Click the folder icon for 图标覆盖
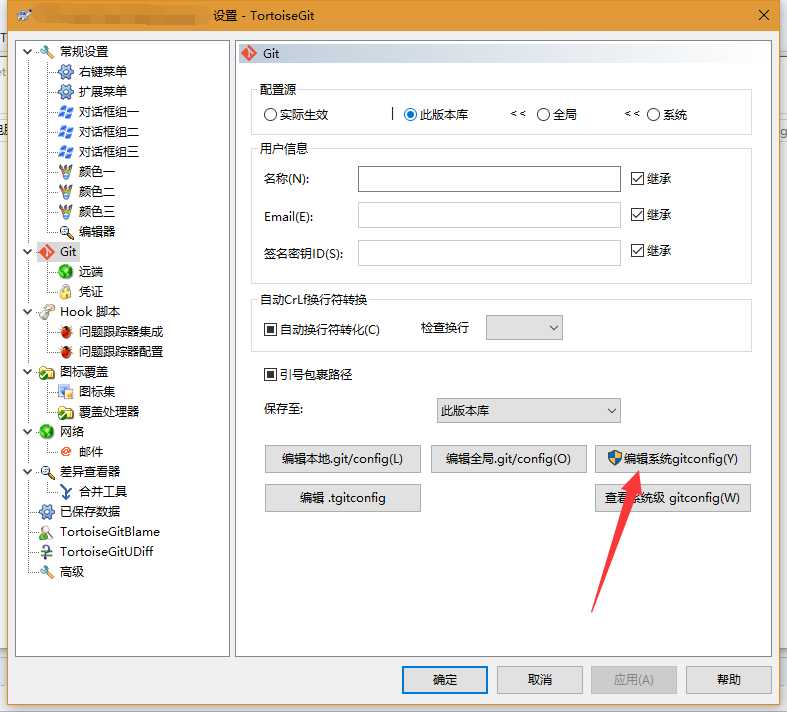787x712 pixels. [47, 372]
